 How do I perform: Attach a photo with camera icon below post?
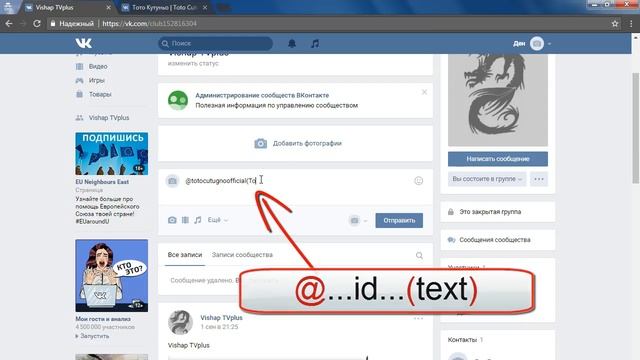(172, 220)
